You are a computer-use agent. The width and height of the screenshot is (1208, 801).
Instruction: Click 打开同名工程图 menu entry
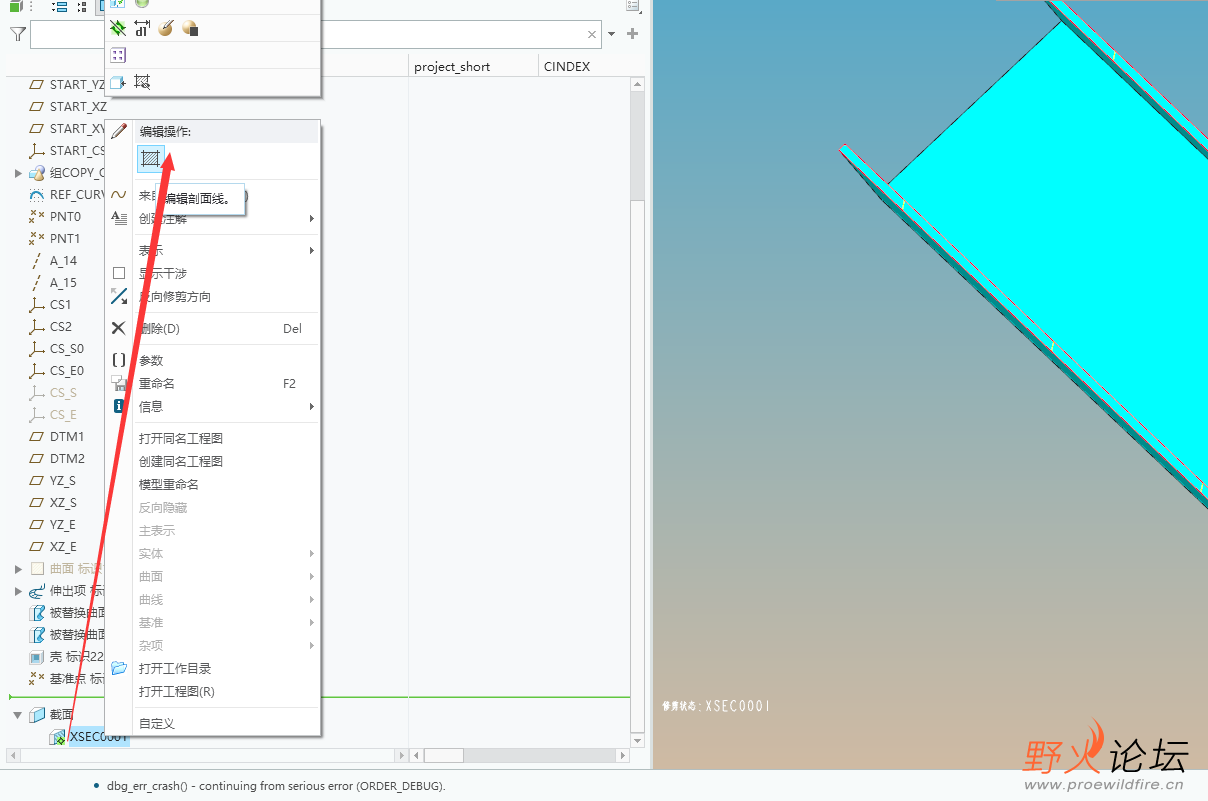(181, 438)
